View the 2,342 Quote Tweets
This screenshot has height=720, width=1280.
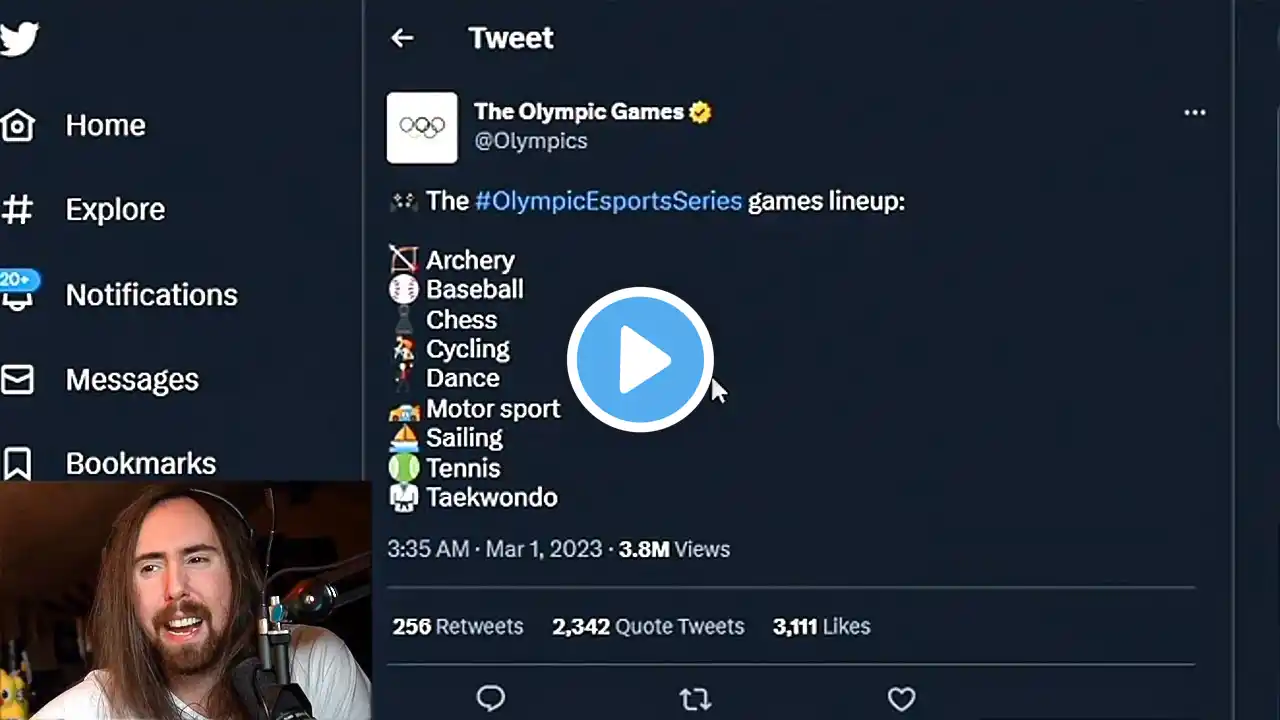click(x=648, y=627)
